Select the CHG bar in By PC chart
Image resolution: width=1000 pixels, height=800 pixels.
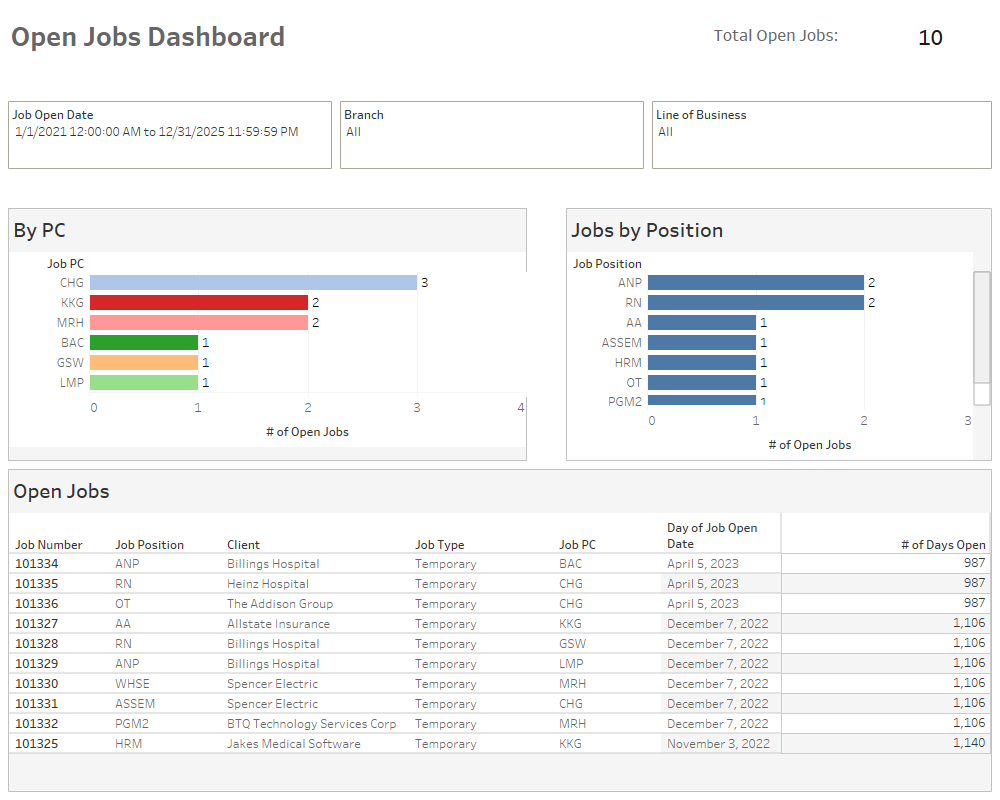click(250, 282)
